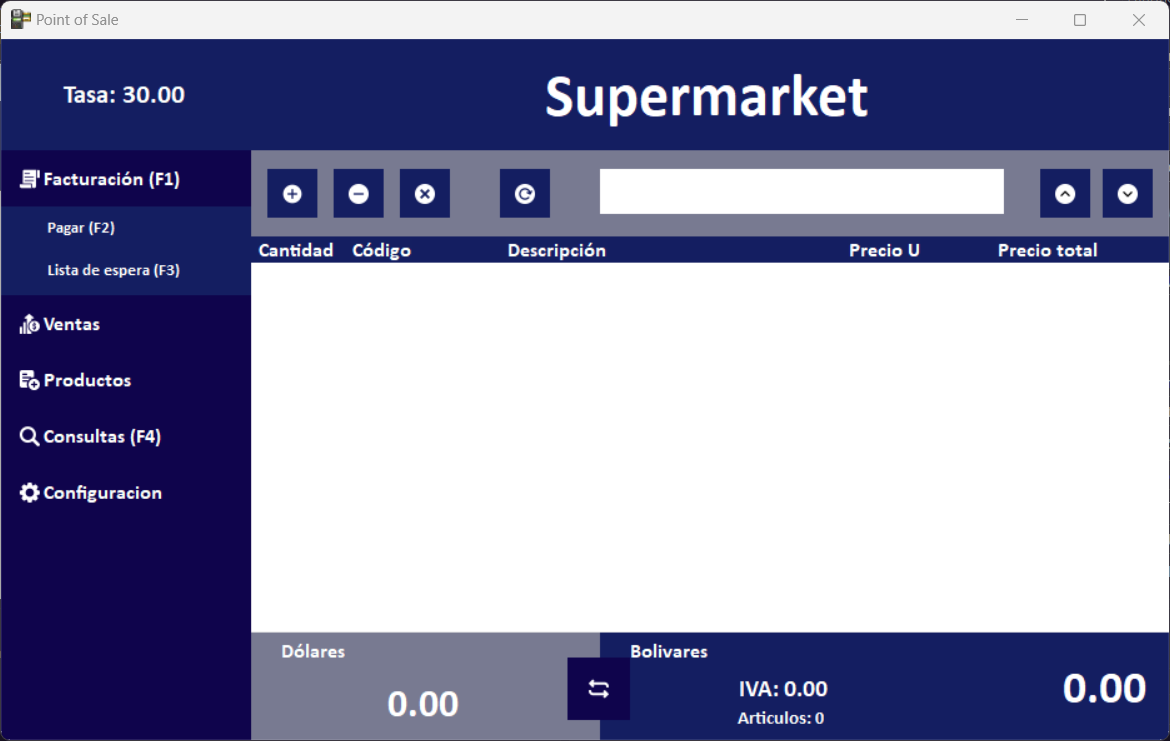Toggle currency with the swap arrows button
This screenshot has width=1170, height=741.
click(x=598, y=689)
